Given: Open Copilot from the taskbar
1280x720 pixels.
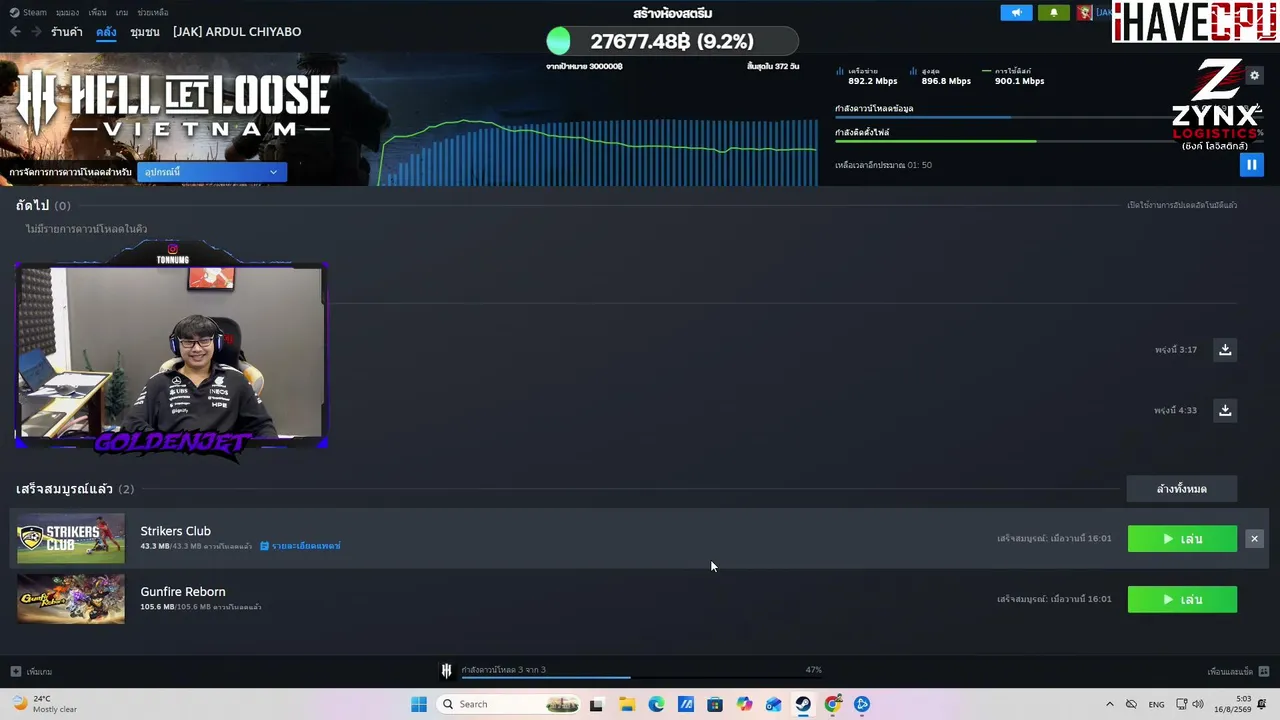Looking at the screenshot, I should (744, 704).
